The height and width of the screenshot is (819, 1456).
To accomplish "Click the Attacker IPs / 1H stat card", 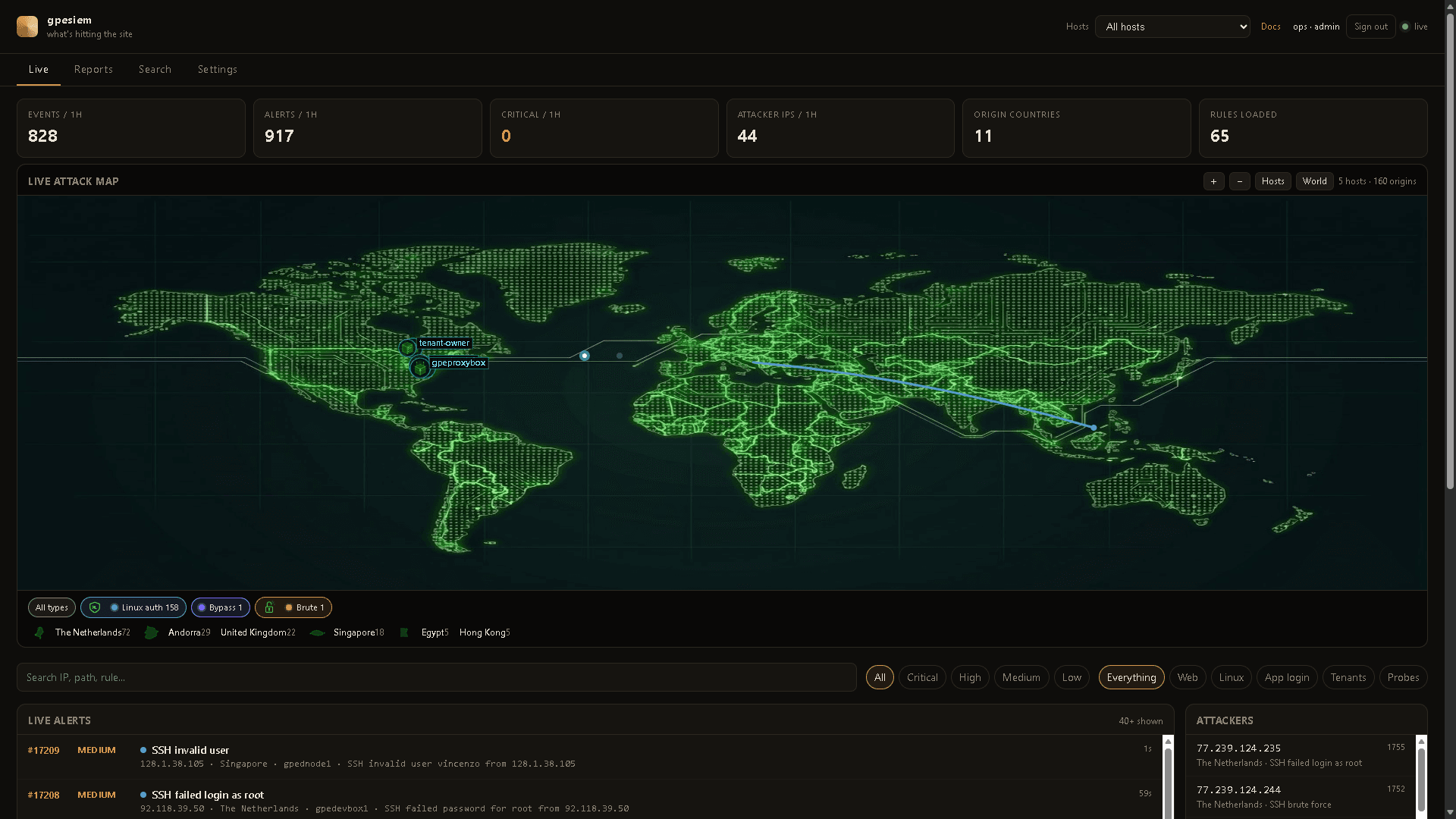I will (840, 128).
